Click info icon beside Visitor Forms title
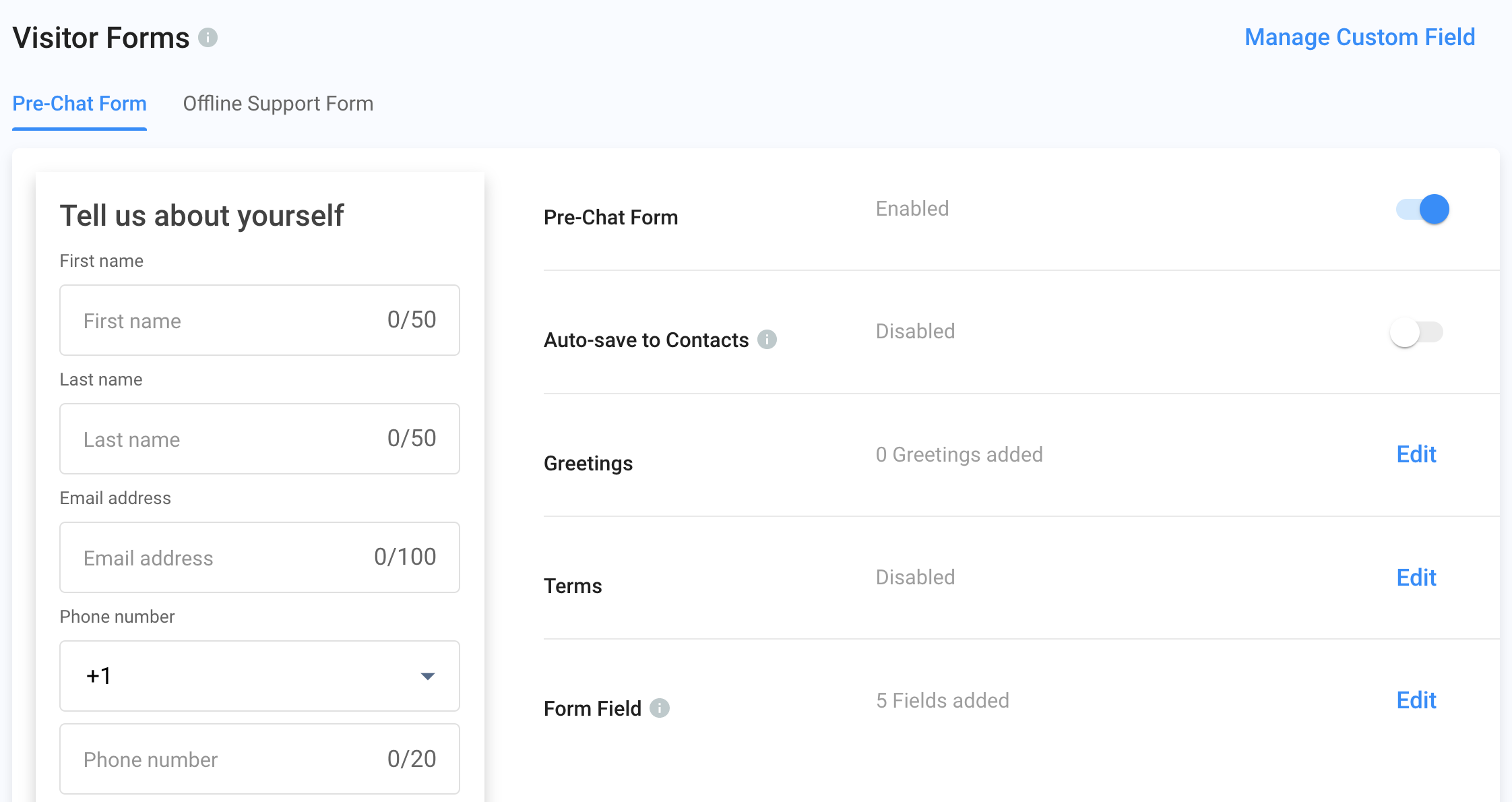Screen dimensions: 1512x802 pos(208,37)
